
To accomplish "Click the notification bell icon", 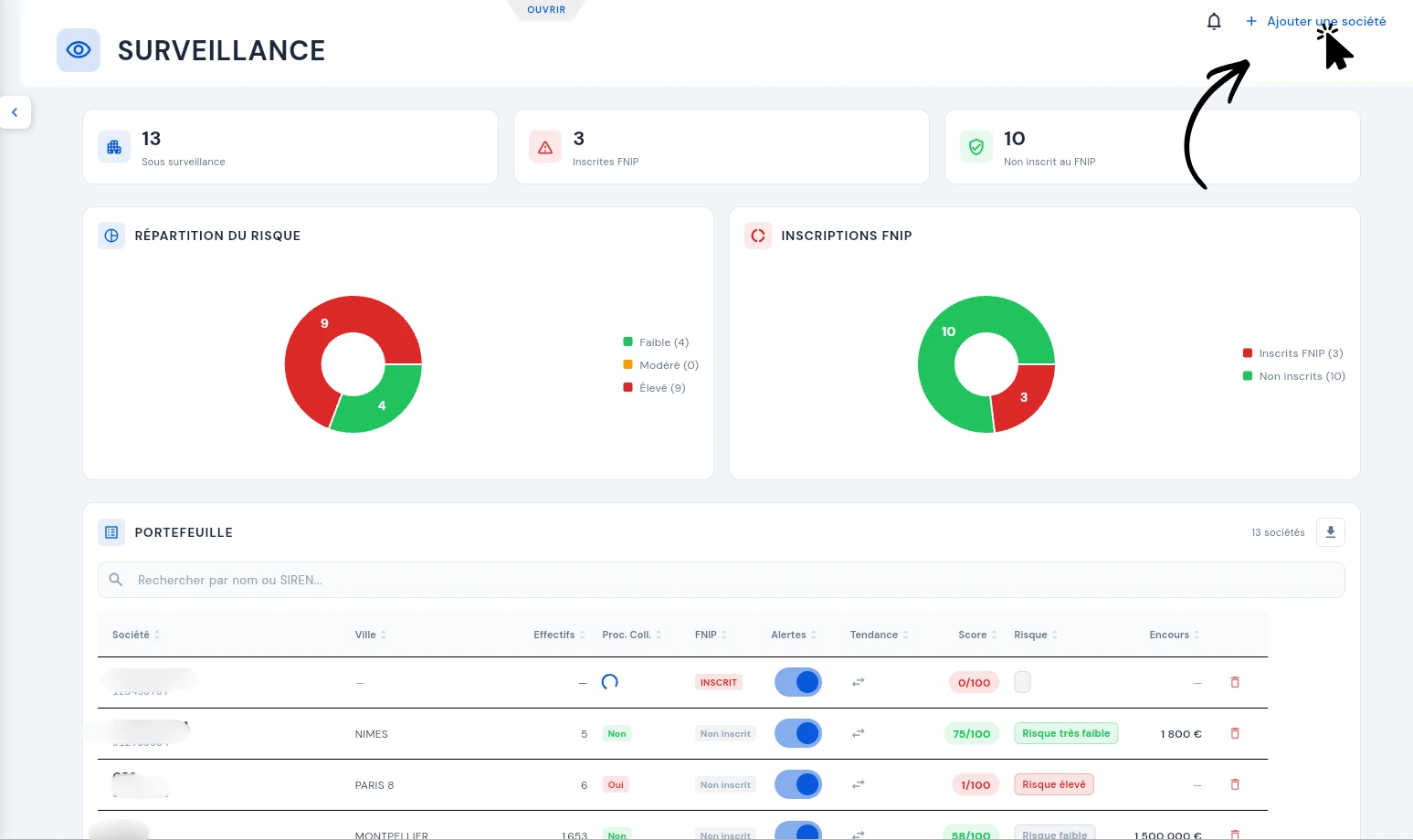I will click(1214, 21).
